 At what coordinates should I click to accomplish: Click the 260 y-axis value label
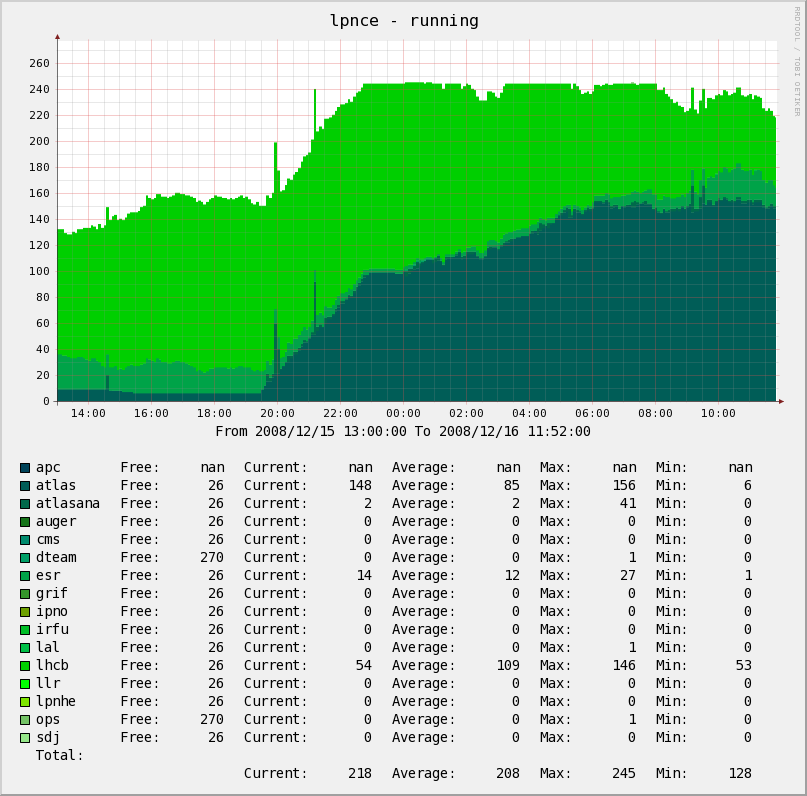pos(39,63)
